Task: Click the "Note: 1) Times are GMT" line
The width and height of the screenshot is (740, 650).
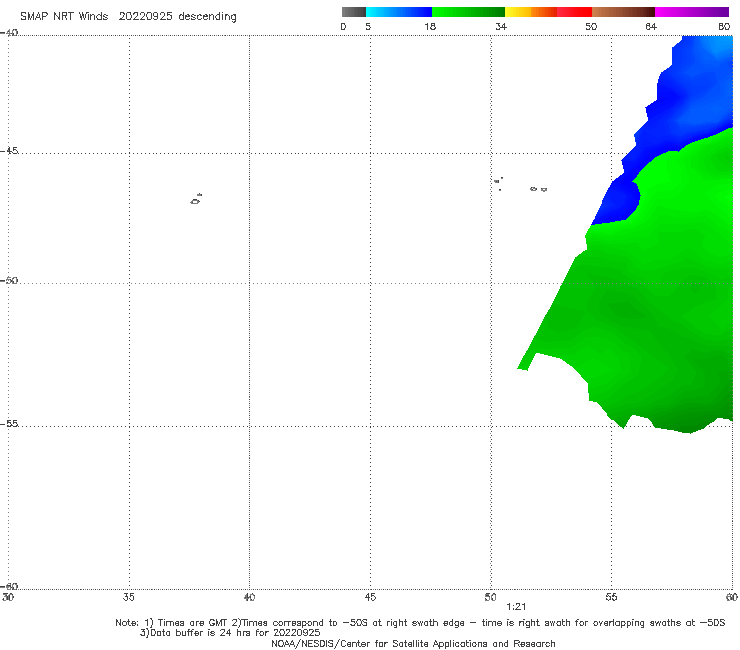Action: (420, 623)
